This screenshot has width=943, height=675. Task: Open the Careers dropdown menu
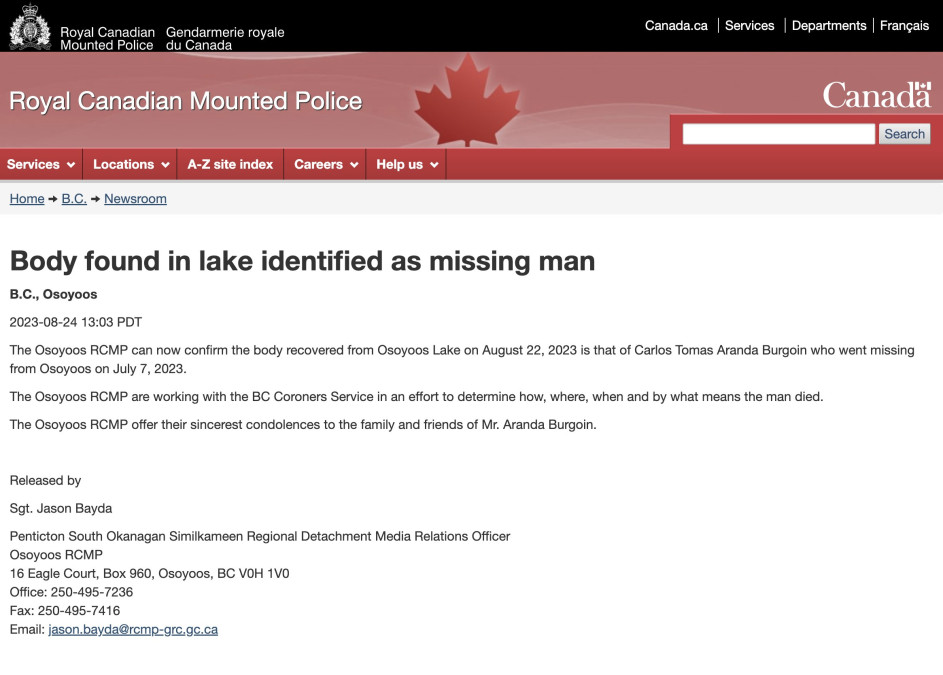pyautogui.click(x=326, y=164)
